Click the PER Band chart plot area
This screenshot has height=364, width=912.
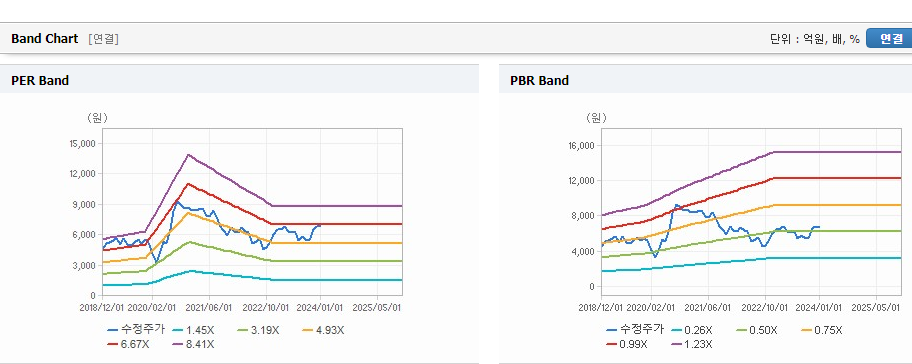[x=252, y=212]
